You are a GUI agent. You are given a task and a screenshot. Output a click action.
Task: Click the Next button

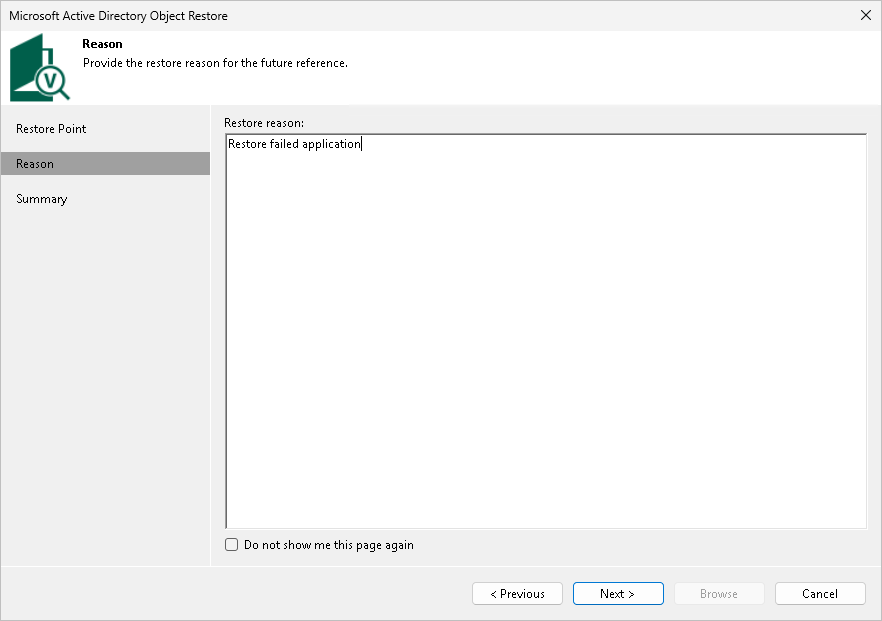click(x=618, y=593)
